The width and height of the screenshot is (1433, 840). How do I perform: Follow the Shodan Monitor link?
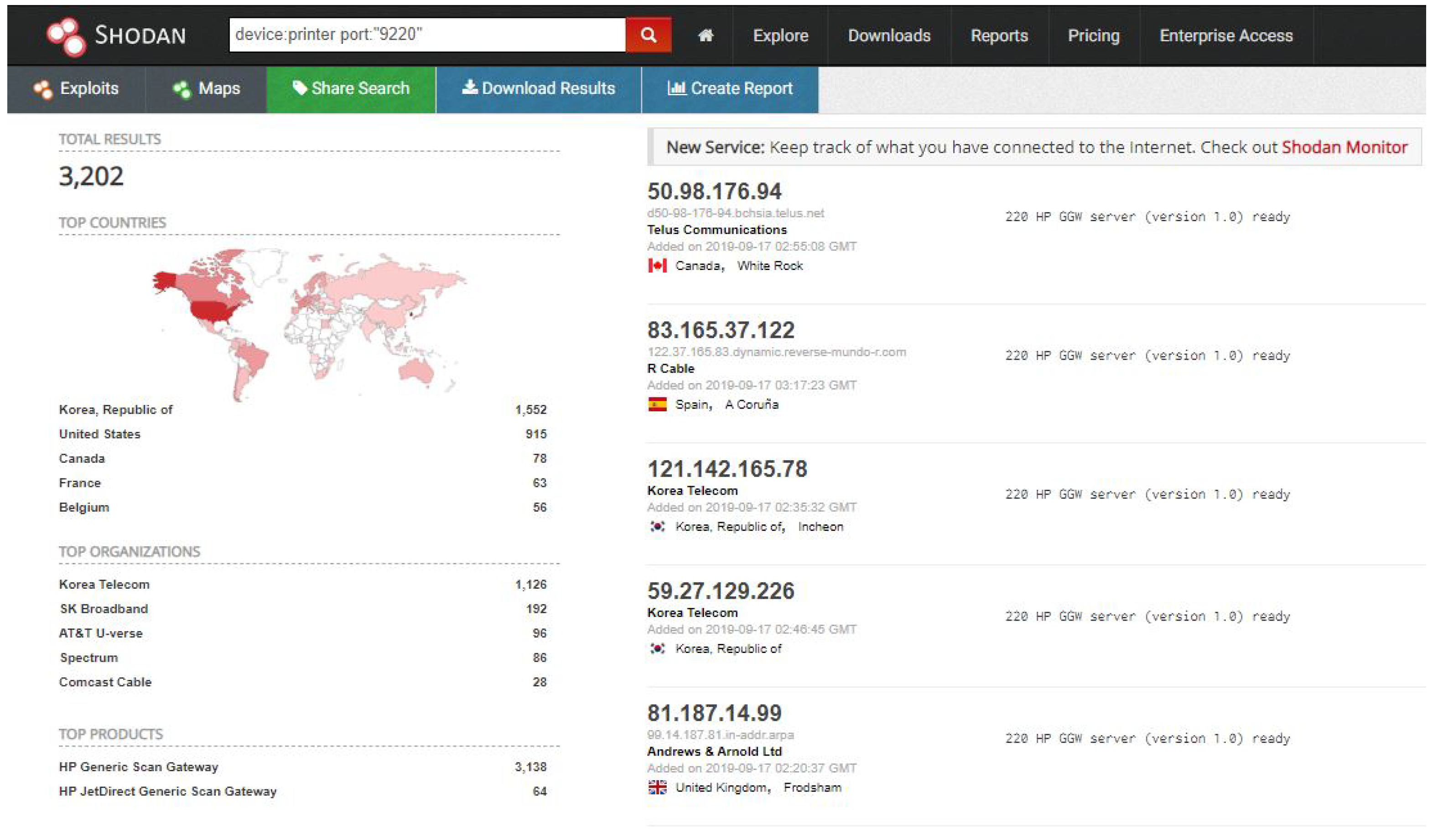tap(1344, 147)
